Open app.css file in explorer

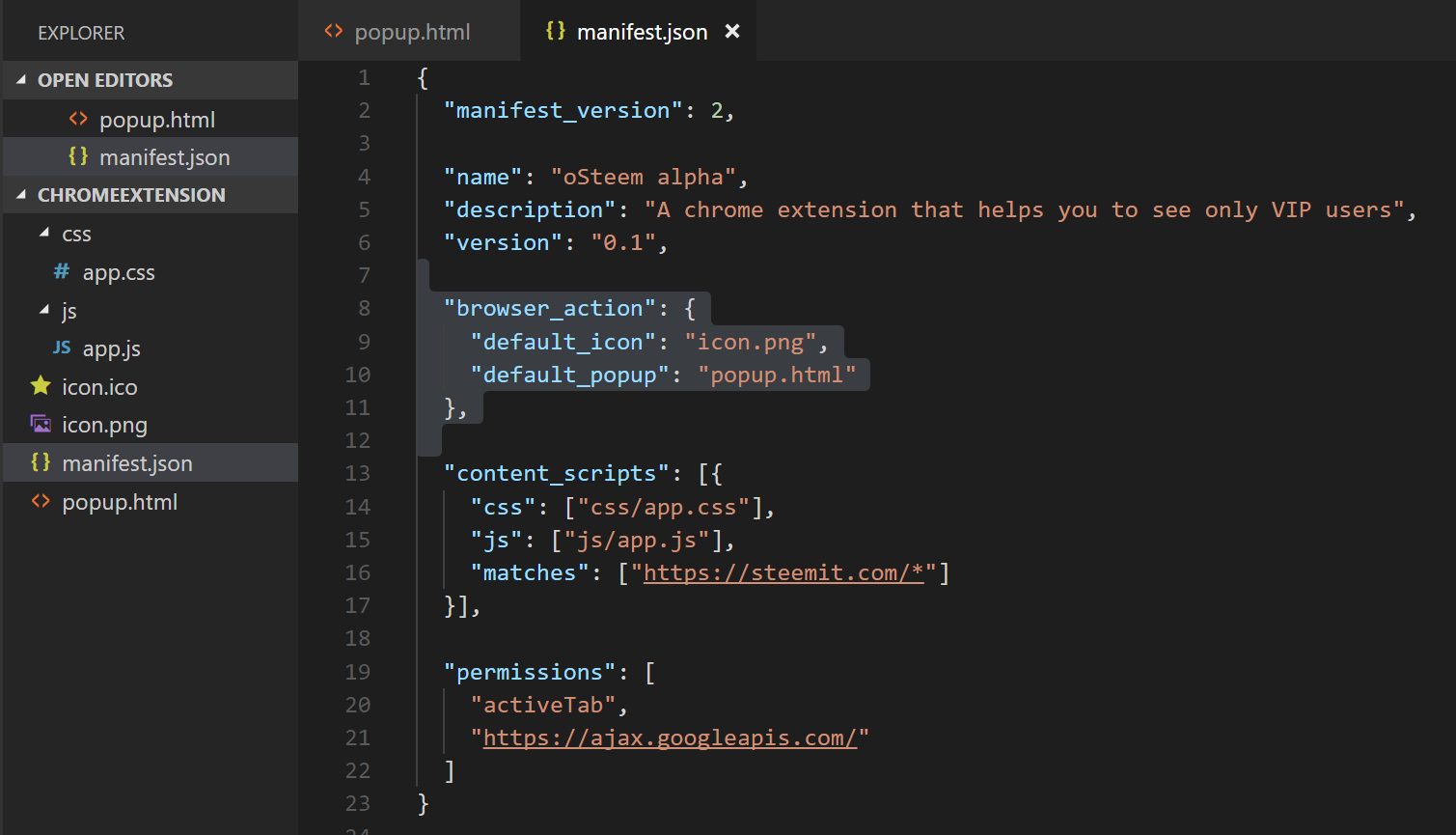click(119, 273)
